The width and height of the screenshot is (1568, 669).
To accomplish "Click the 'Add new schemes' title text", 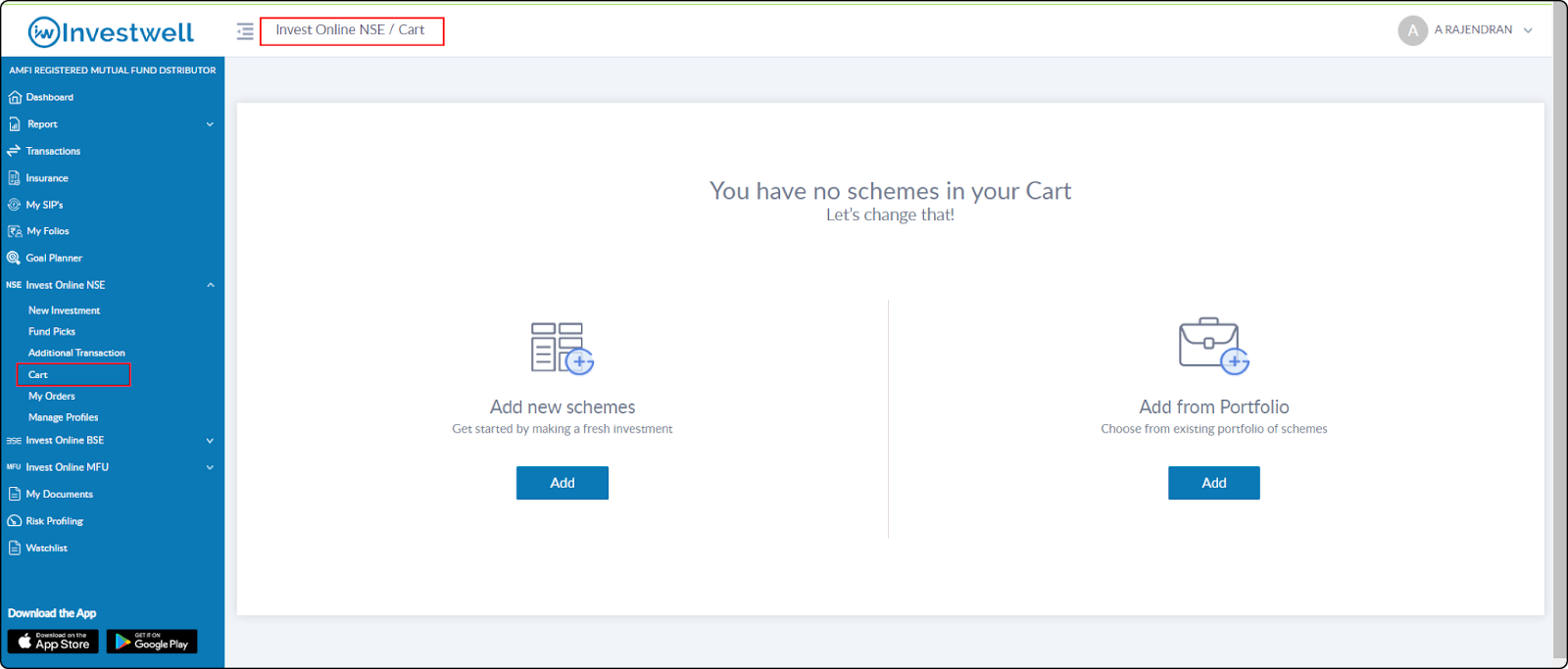I will coord(563,406).
